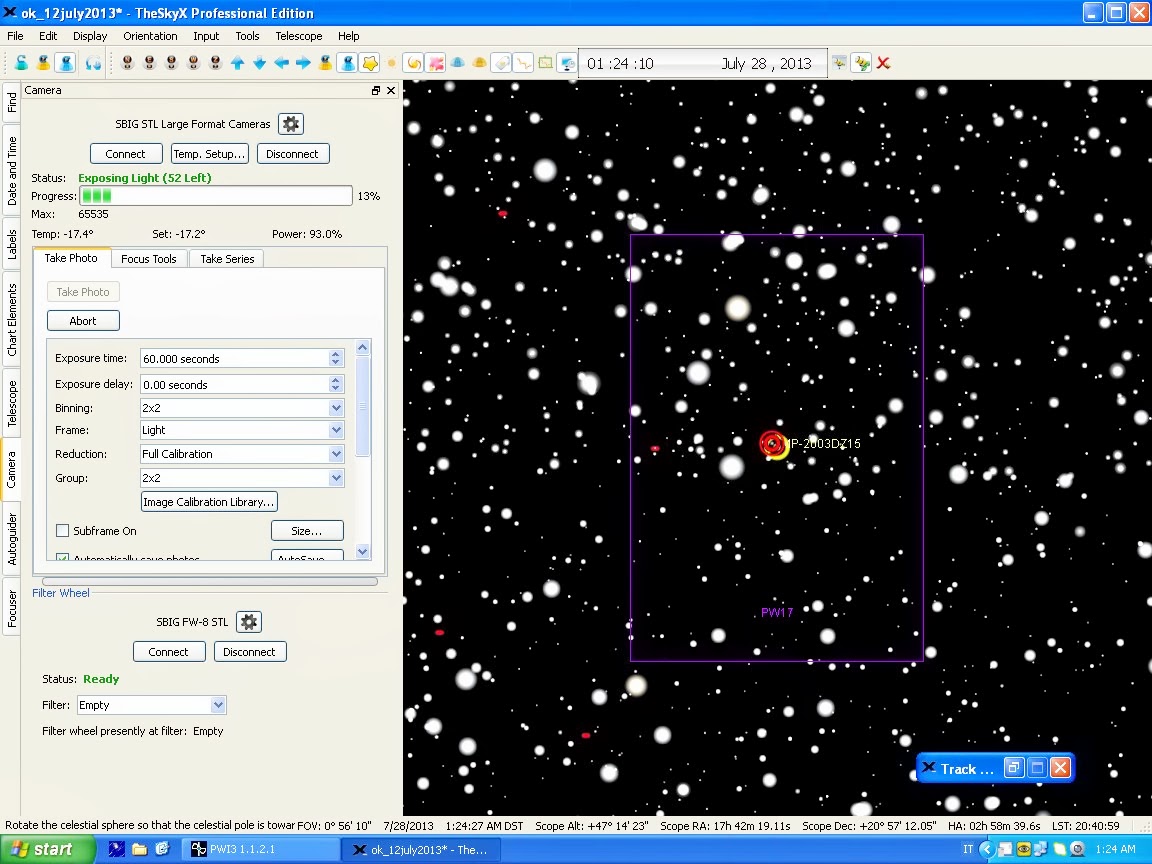The width and height of the screenshot is (1152, 864).
Task: Select the PWI3 1.1.2.1 taskbar item
Action: 260,849
